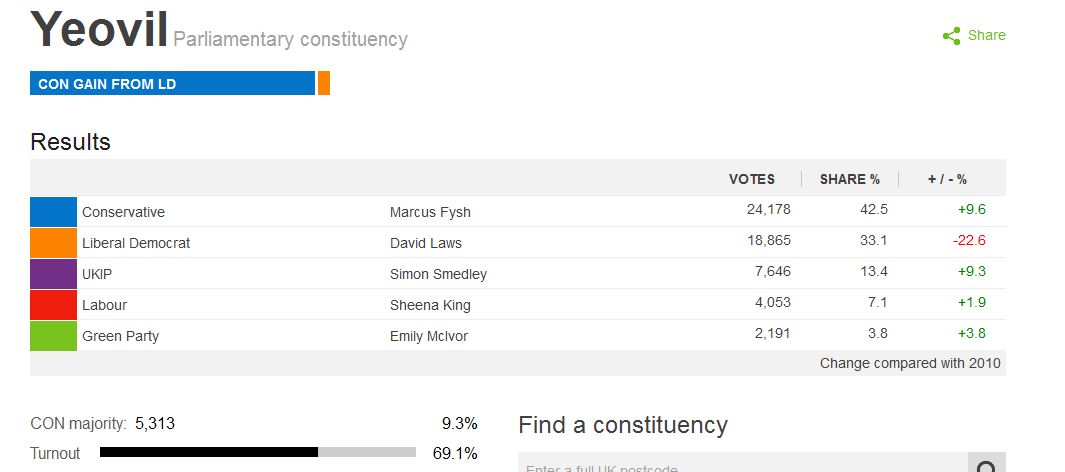This screenshot has height=472, width=1065.
Task: Click the green Share icon
Action: [951, 36]
